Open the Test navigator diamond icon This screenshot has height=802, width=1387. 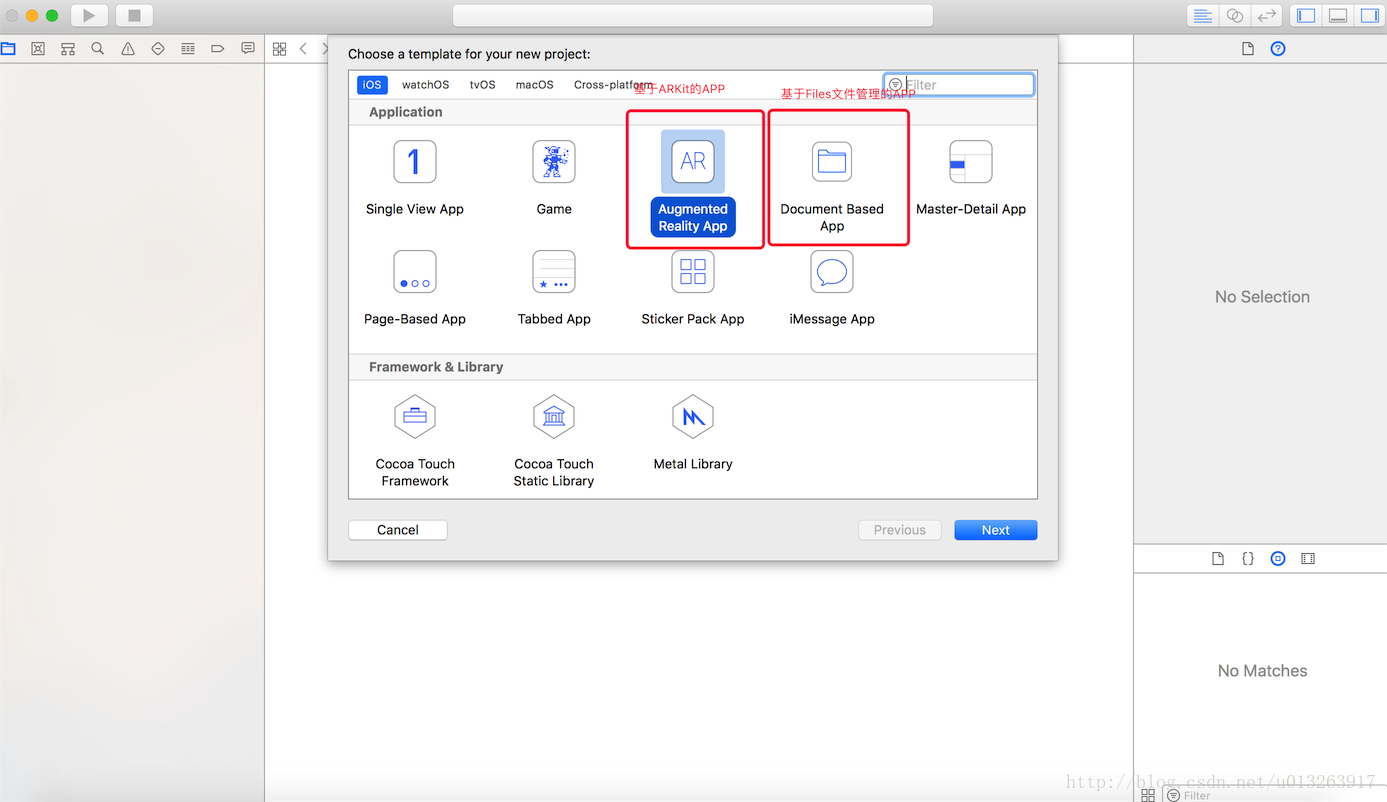pos(158,48)
